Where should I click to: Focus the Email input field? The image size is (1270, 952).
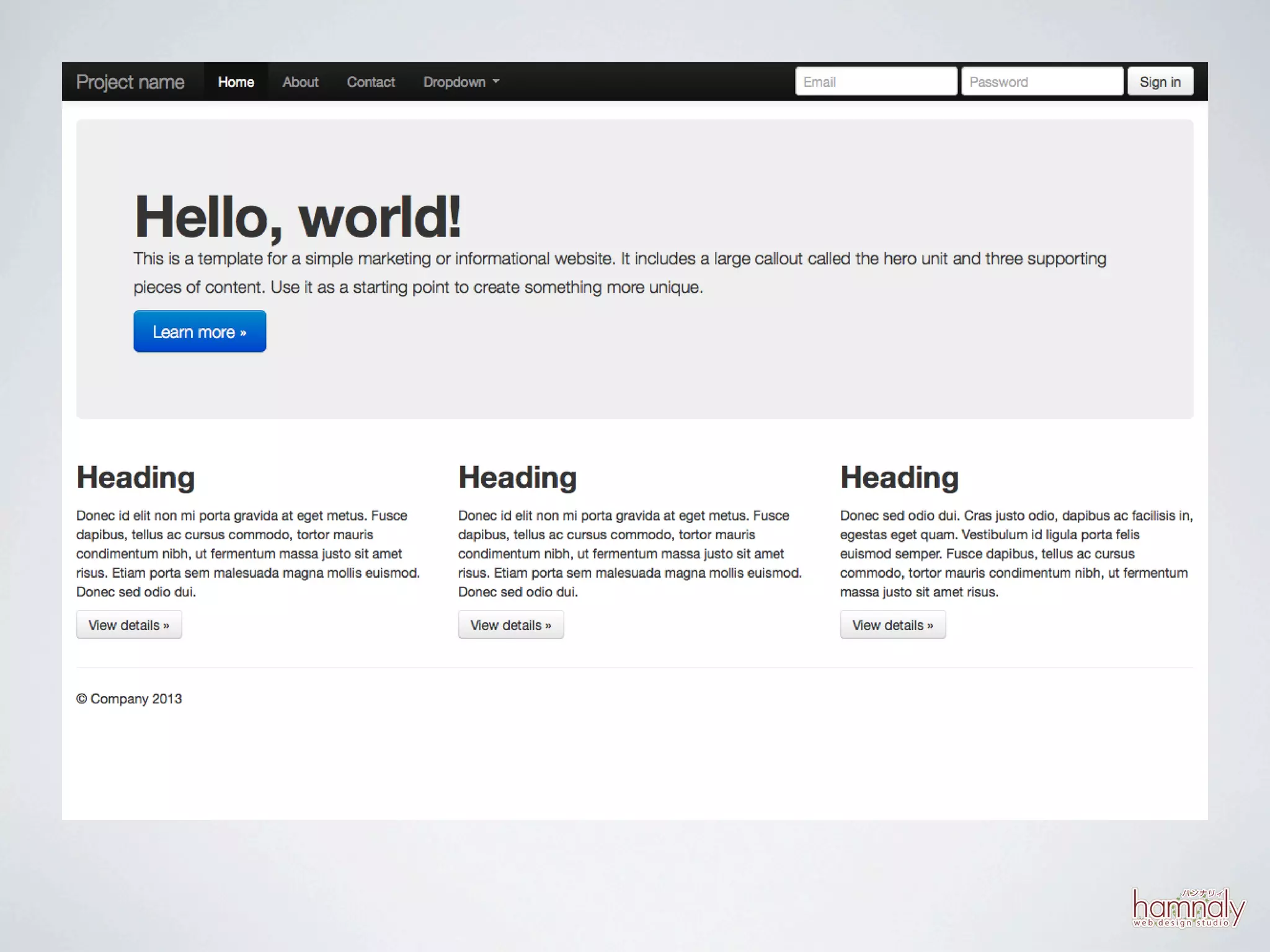click(x=876, y=82)
